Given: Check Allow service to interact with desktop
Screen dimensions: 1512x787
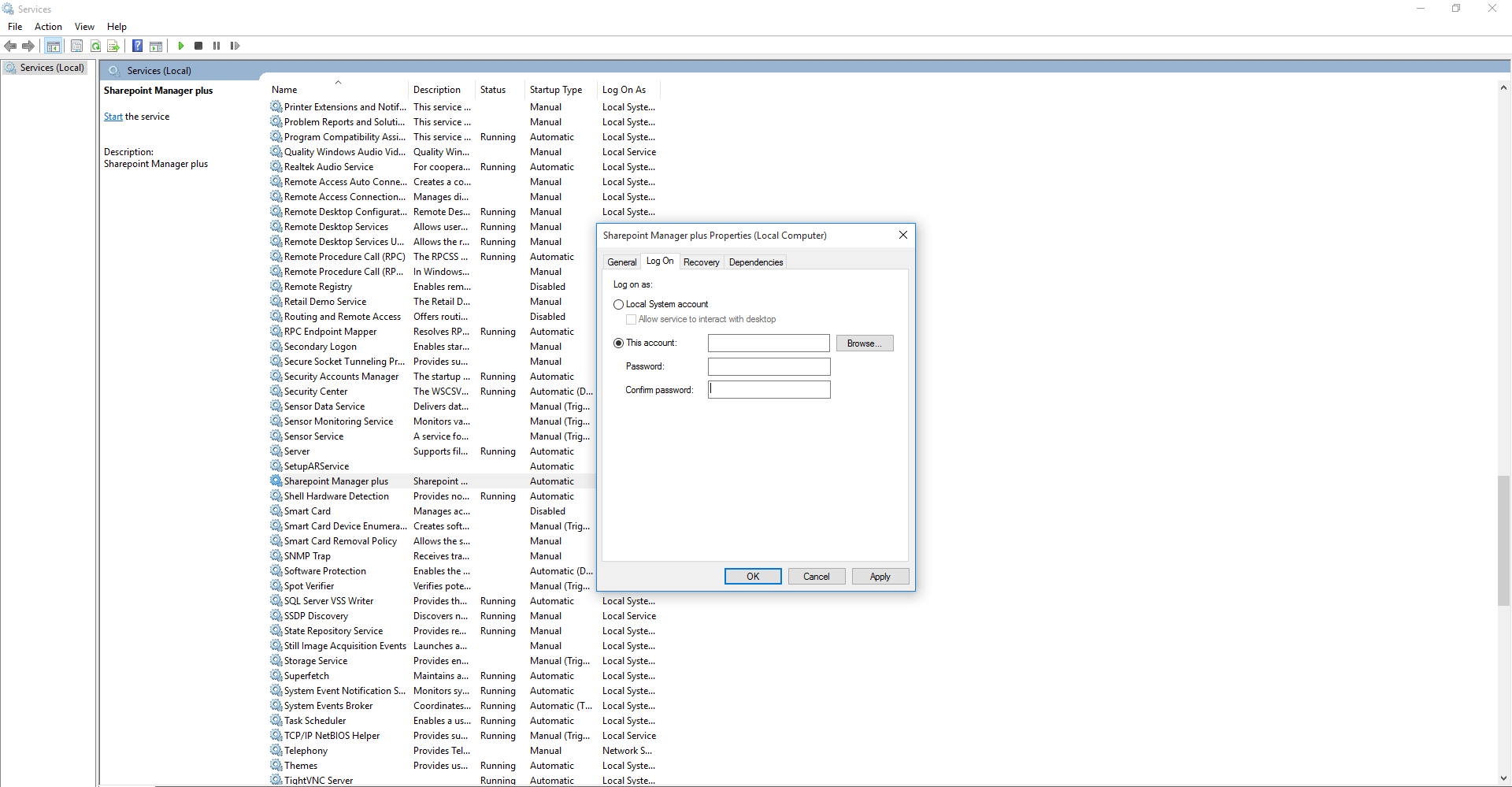Looking at the screenshot, I should click(631, 319).
